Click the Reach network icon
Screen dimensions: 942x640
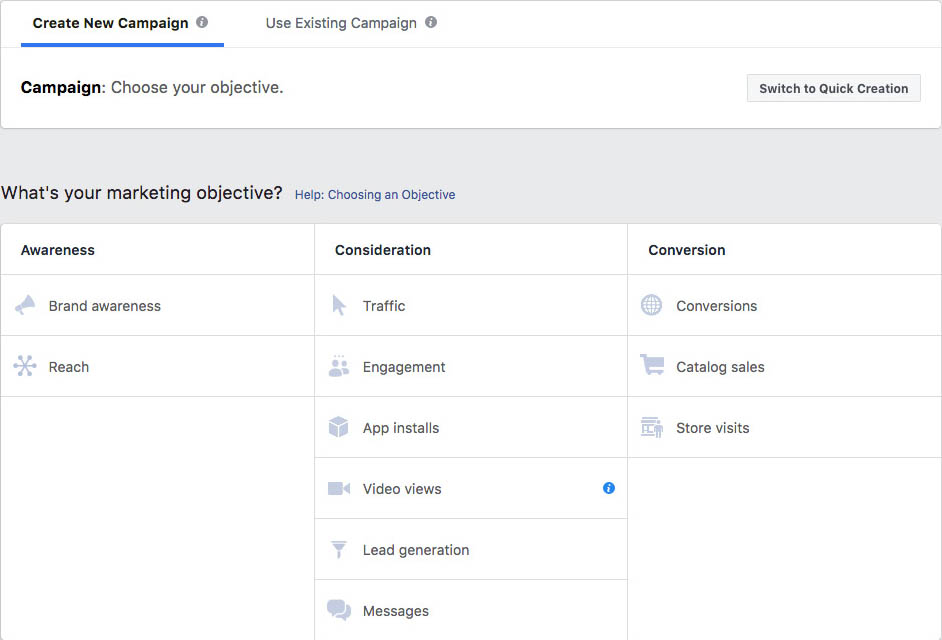click(x=25, y=367)
